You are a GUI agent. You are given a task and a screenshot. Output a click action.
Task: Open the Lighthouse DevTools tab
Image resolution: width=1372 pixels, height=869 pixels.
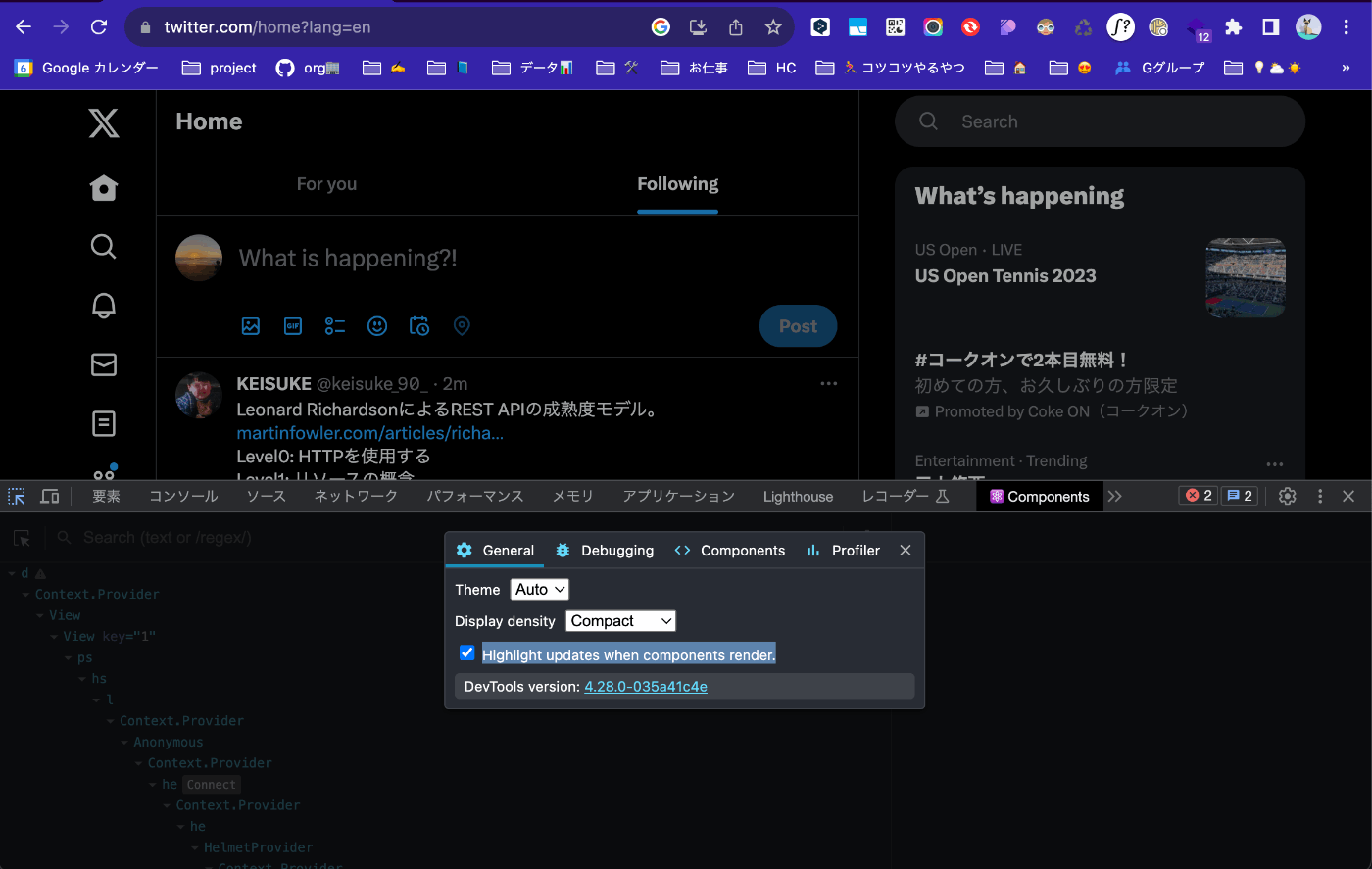click(798, 497)
